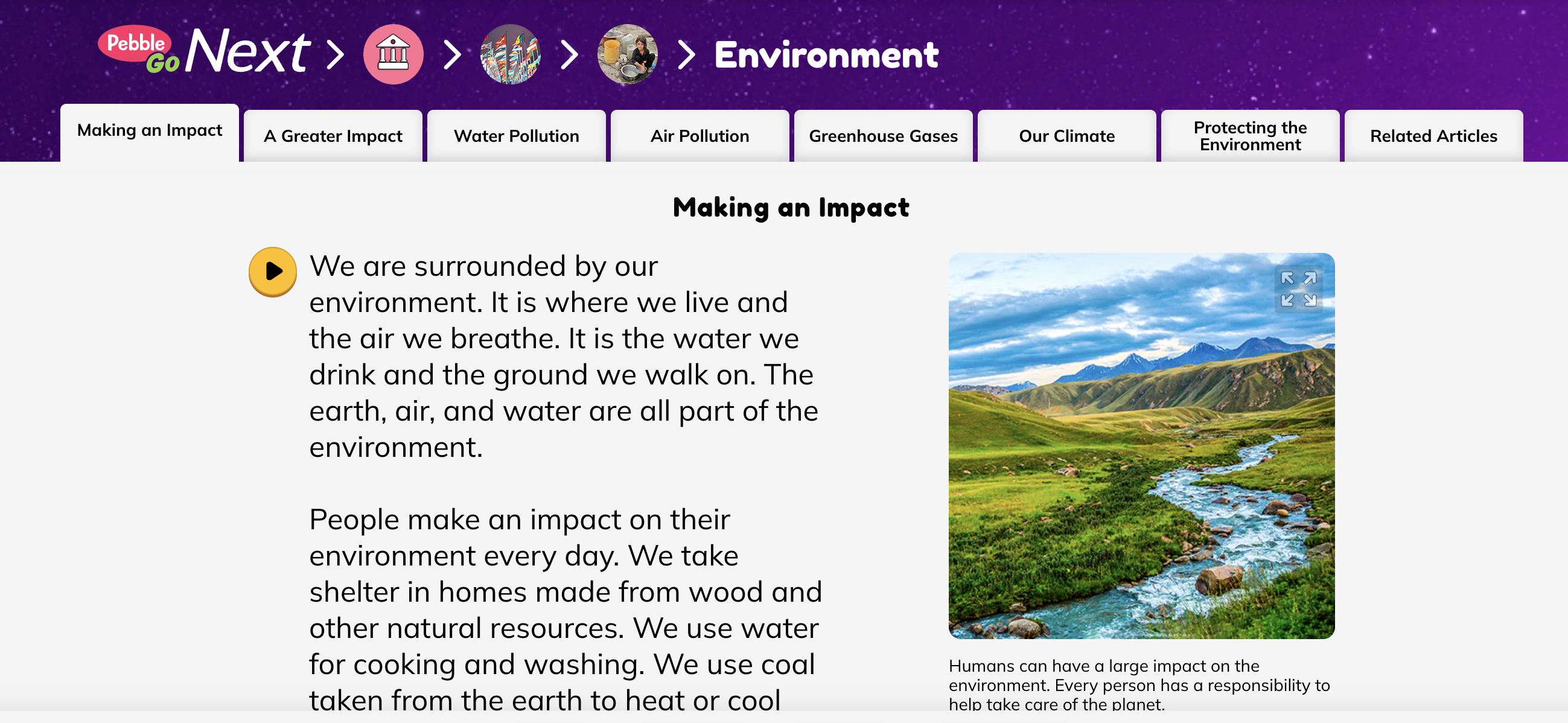The image size is (1568, 723).
Task: Play the article audio narration
Action: (x=273, y=272)
